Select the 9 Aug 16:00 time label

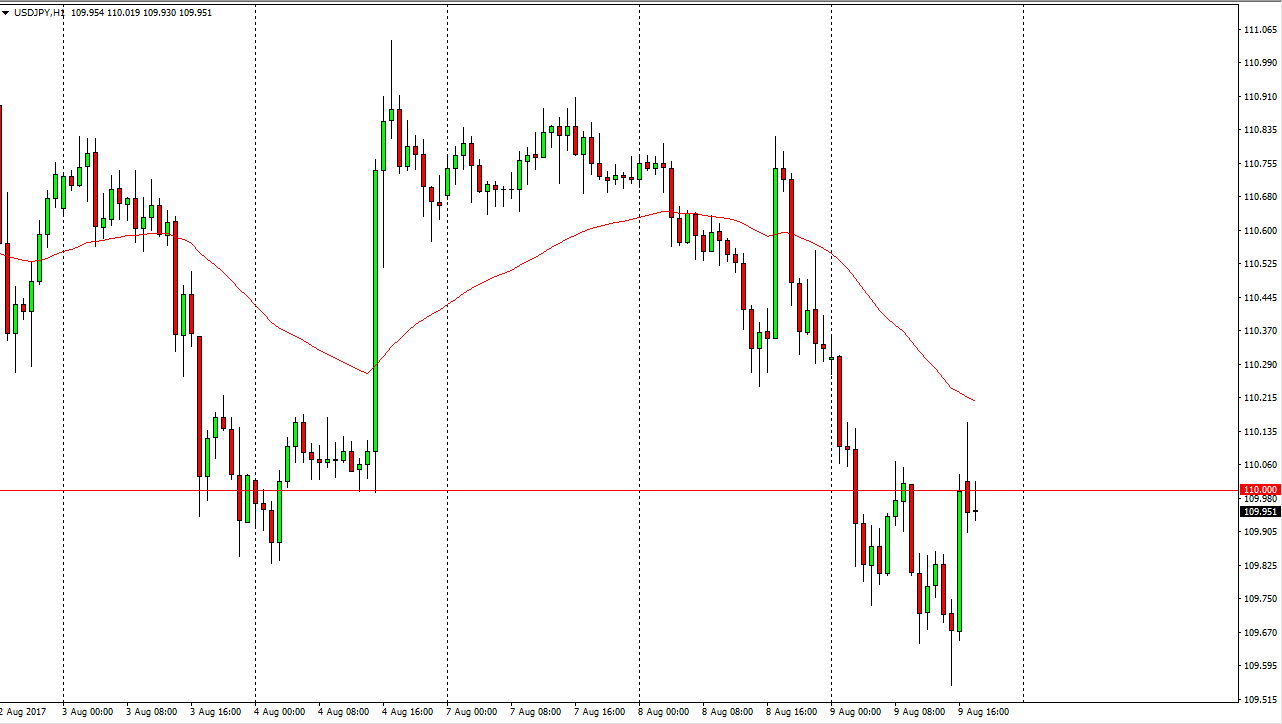point(983,712)
